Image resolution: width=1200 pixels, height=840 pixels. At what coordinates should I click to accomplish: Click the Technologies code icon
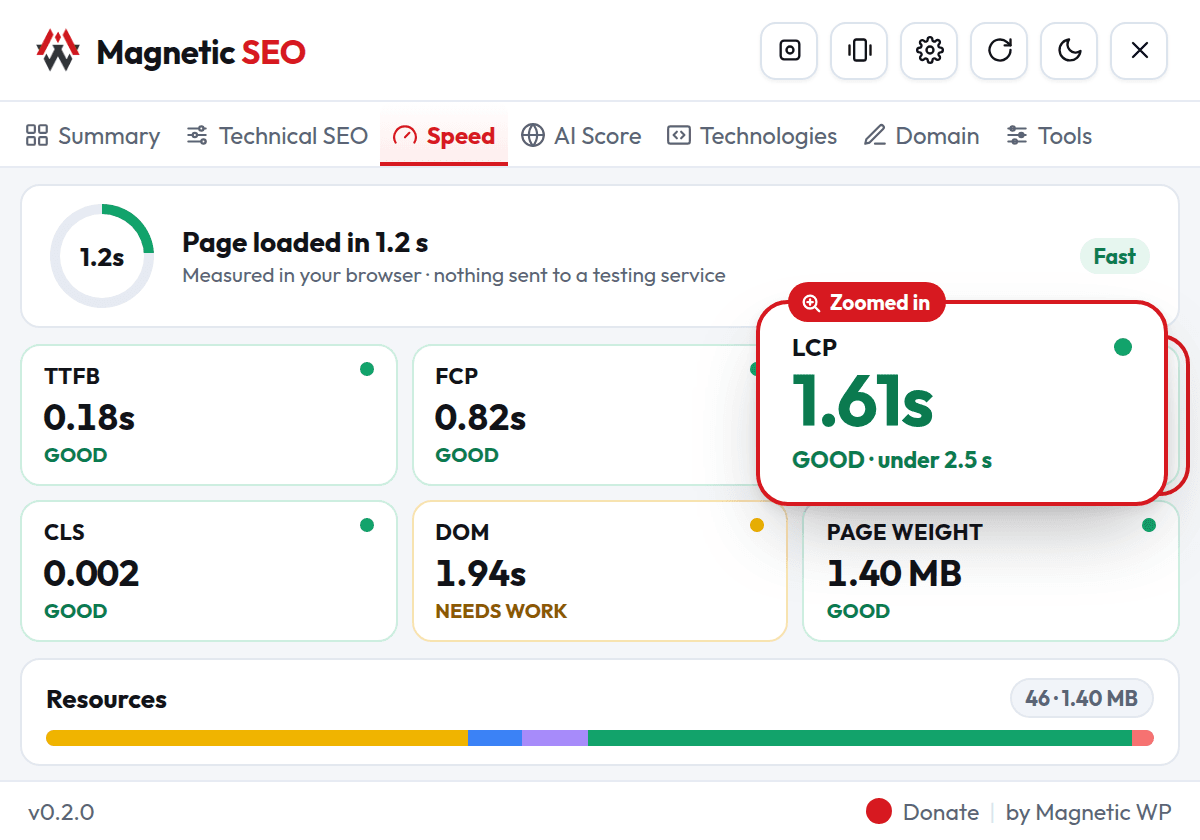(x=679, y=136)
